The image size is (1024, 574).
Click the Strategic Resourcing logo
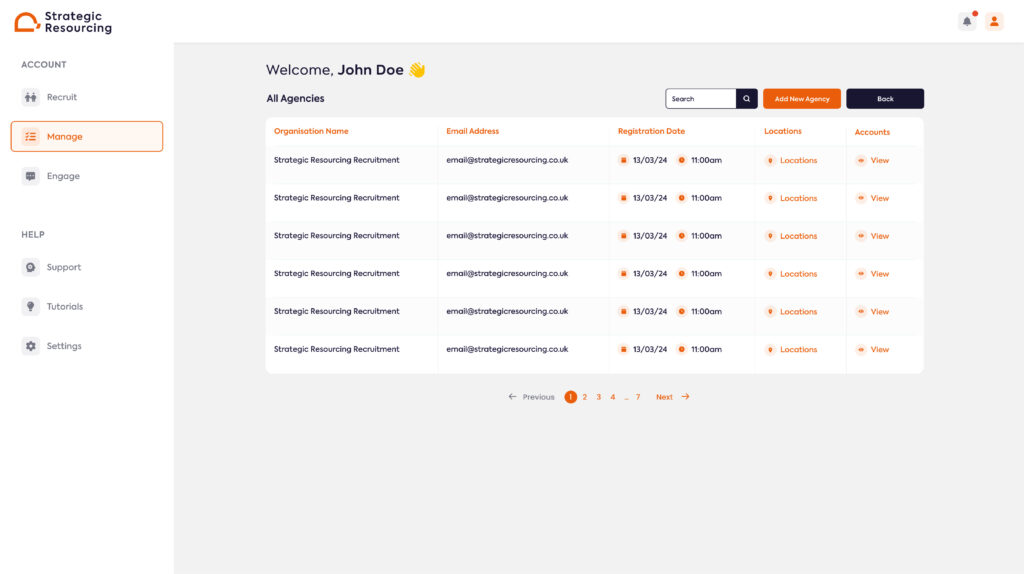(63, 22)
